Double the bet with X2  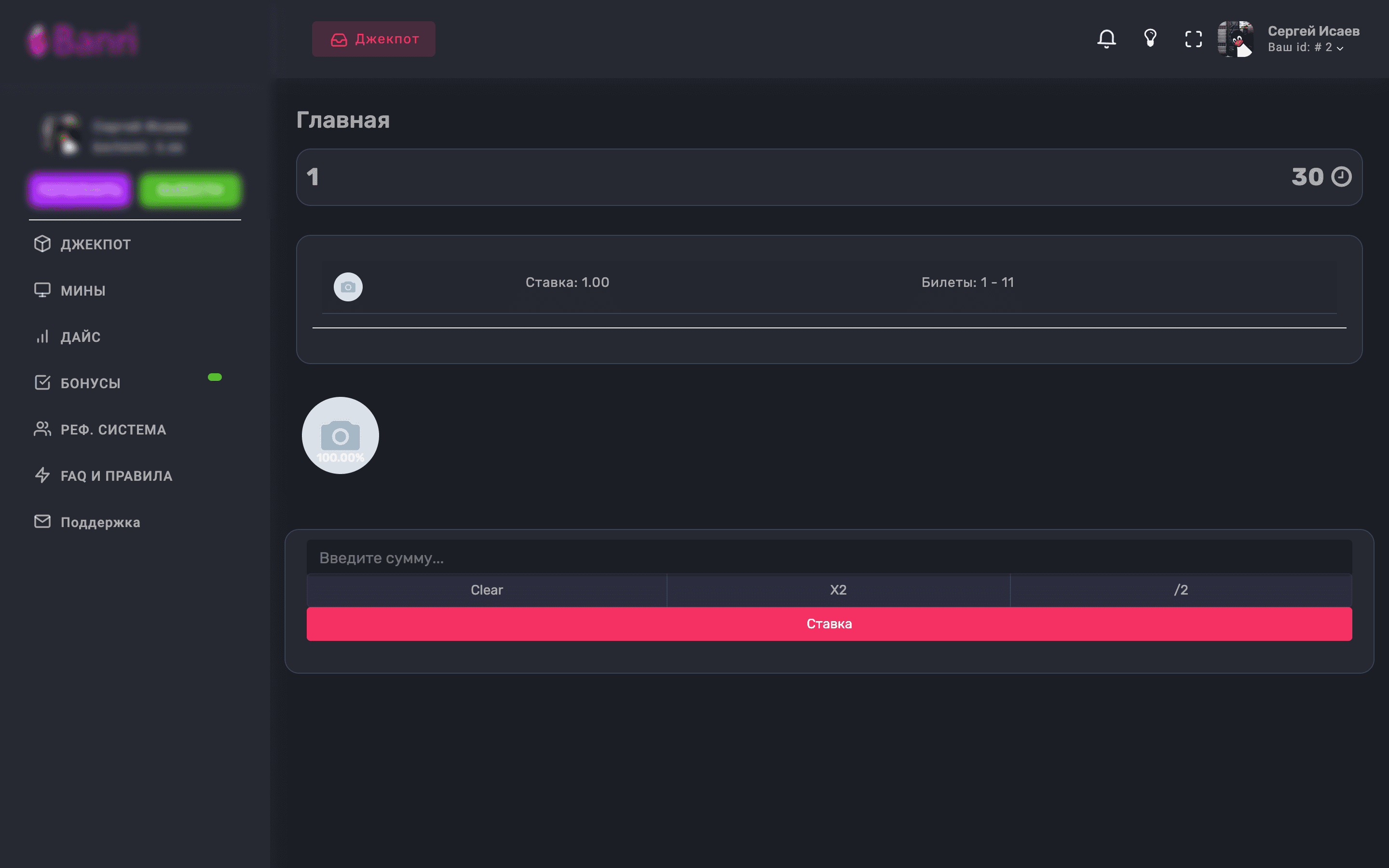(838, 590)
